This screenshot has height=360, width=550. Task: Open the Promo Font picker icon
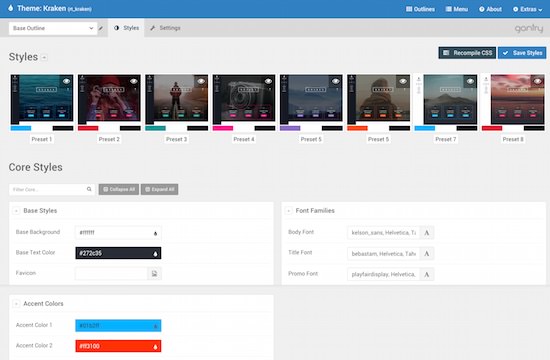[x=427, y=274]
